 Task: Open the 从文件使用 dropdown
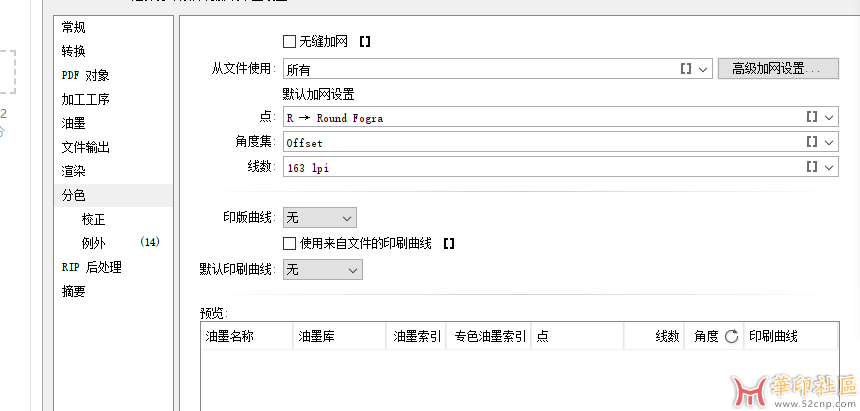click(704, 69)
